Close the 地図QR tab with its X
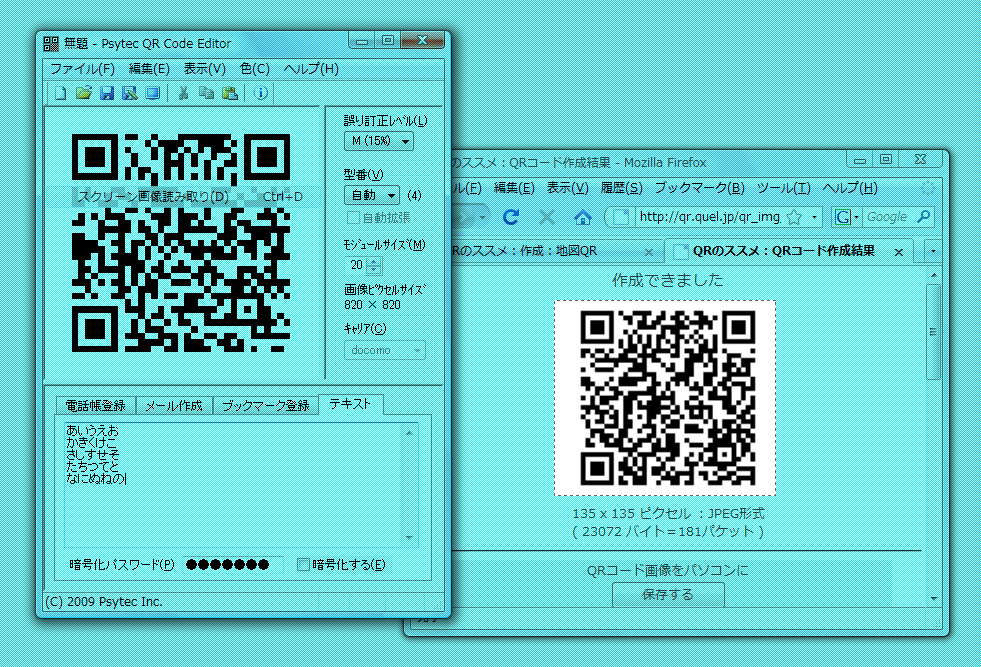Viewport: 981px width, 667px height. 649,252
